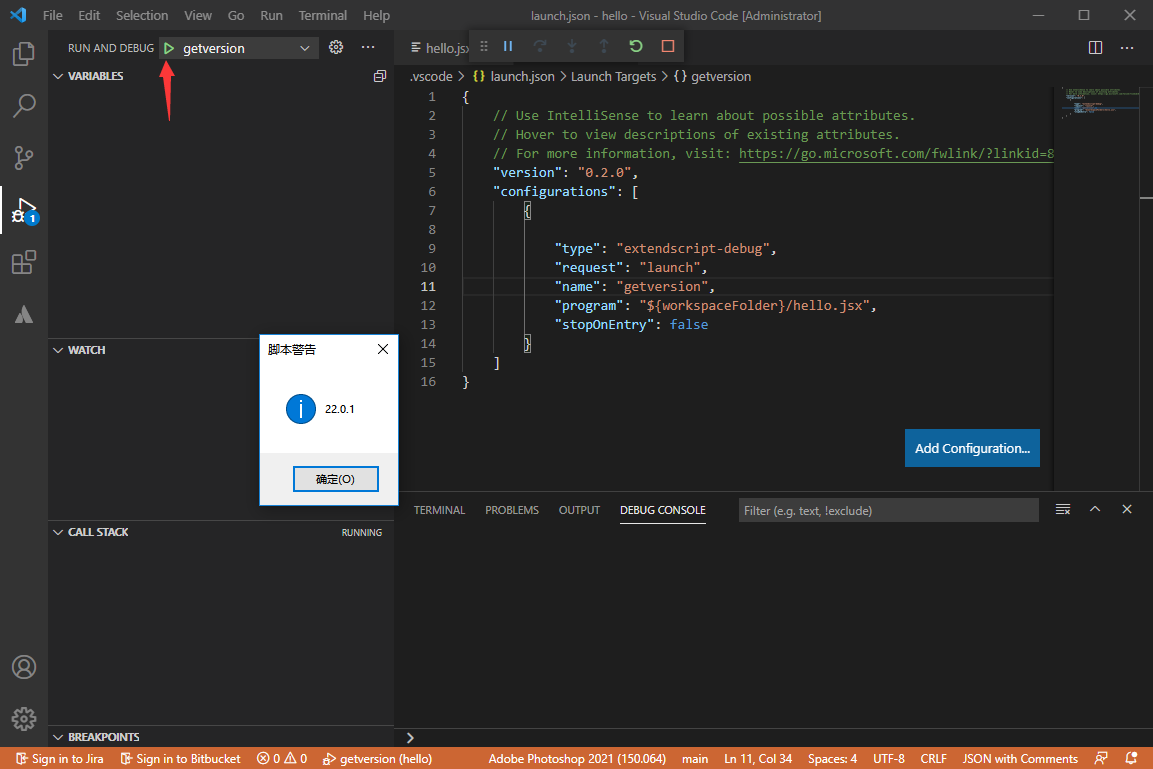Confirm the script warning with 确定(O)
This screenshot has height=769, width=1153.
click(336, 478)
